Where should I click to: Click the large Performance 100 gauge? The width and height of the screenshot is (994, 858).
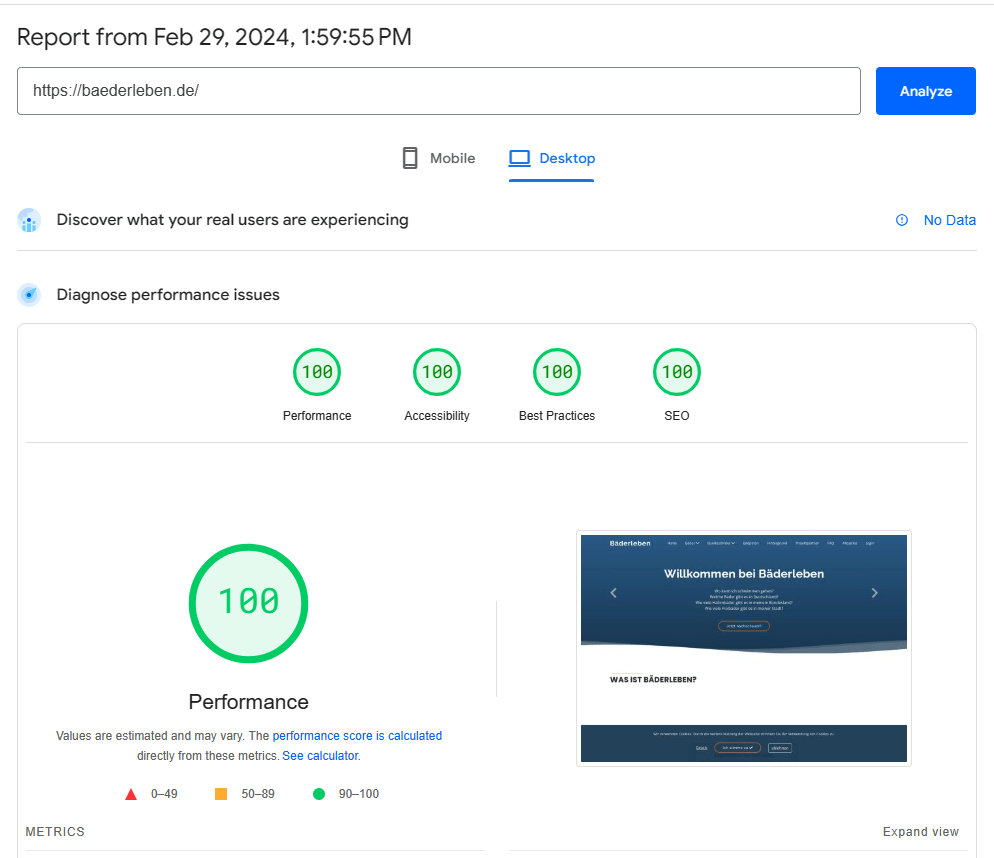coord(248,602)
